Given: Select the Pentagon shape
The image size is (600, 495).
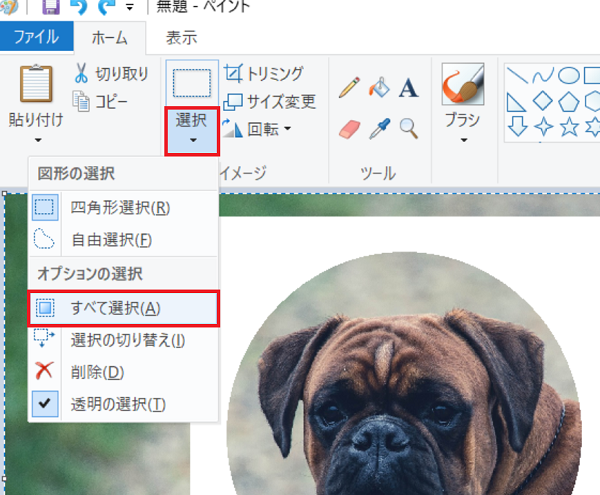Looking at the screenshot, I should pos(569,102).
